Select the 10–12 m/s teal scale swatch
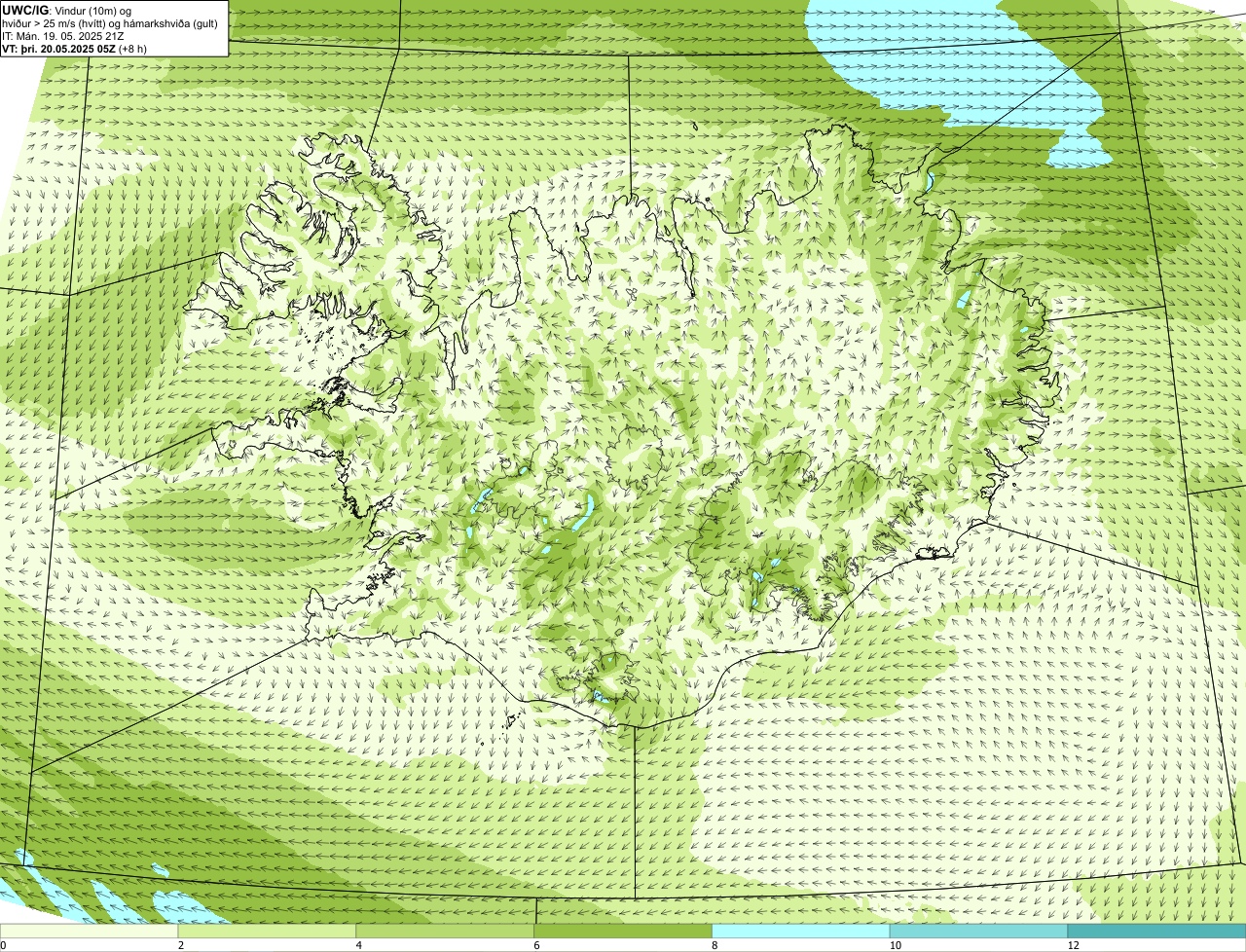The height and width of the screenshot is (952, 1246). pos(979,931)
